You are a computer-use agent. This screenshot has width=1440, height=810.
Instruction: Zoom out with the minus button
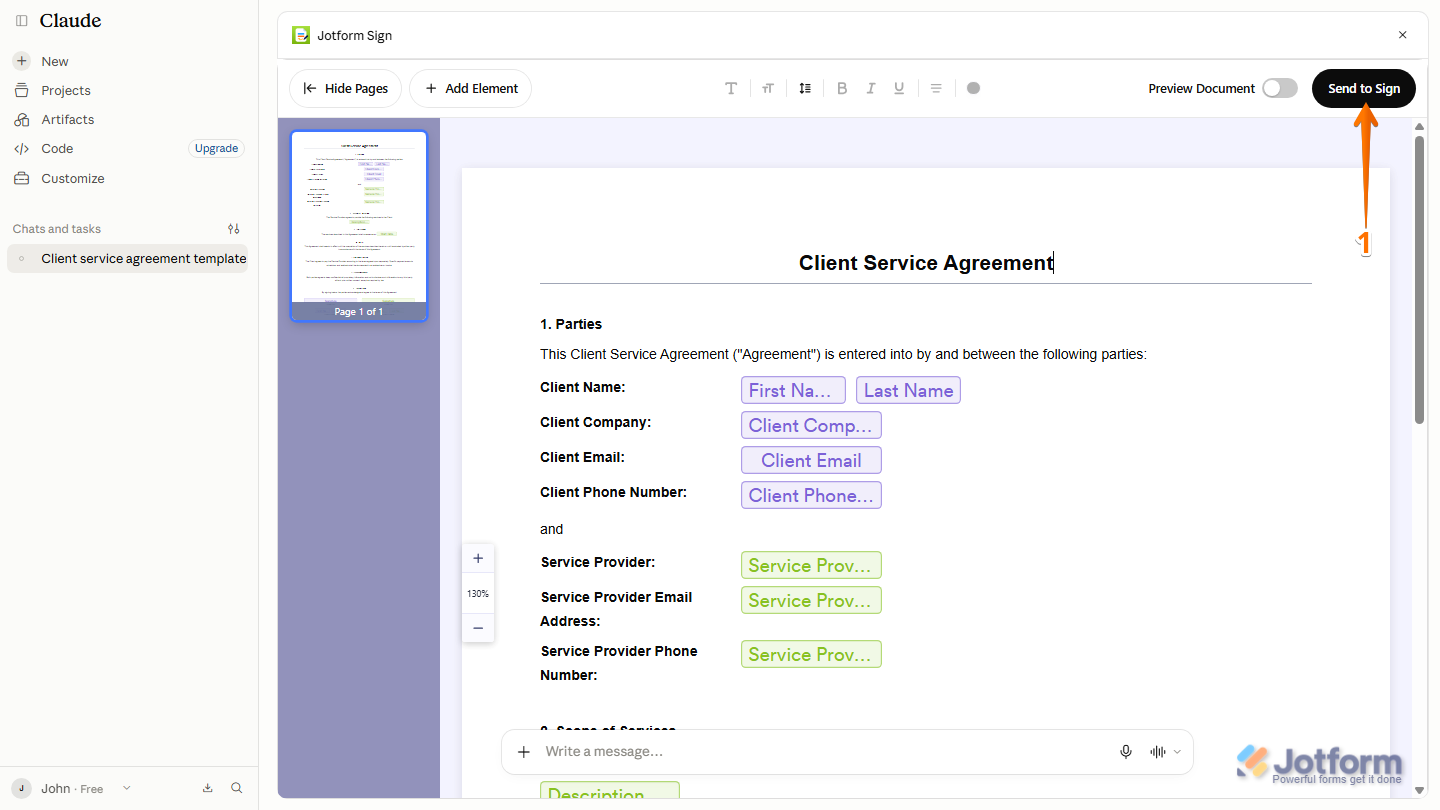click(x=478, y=628)
